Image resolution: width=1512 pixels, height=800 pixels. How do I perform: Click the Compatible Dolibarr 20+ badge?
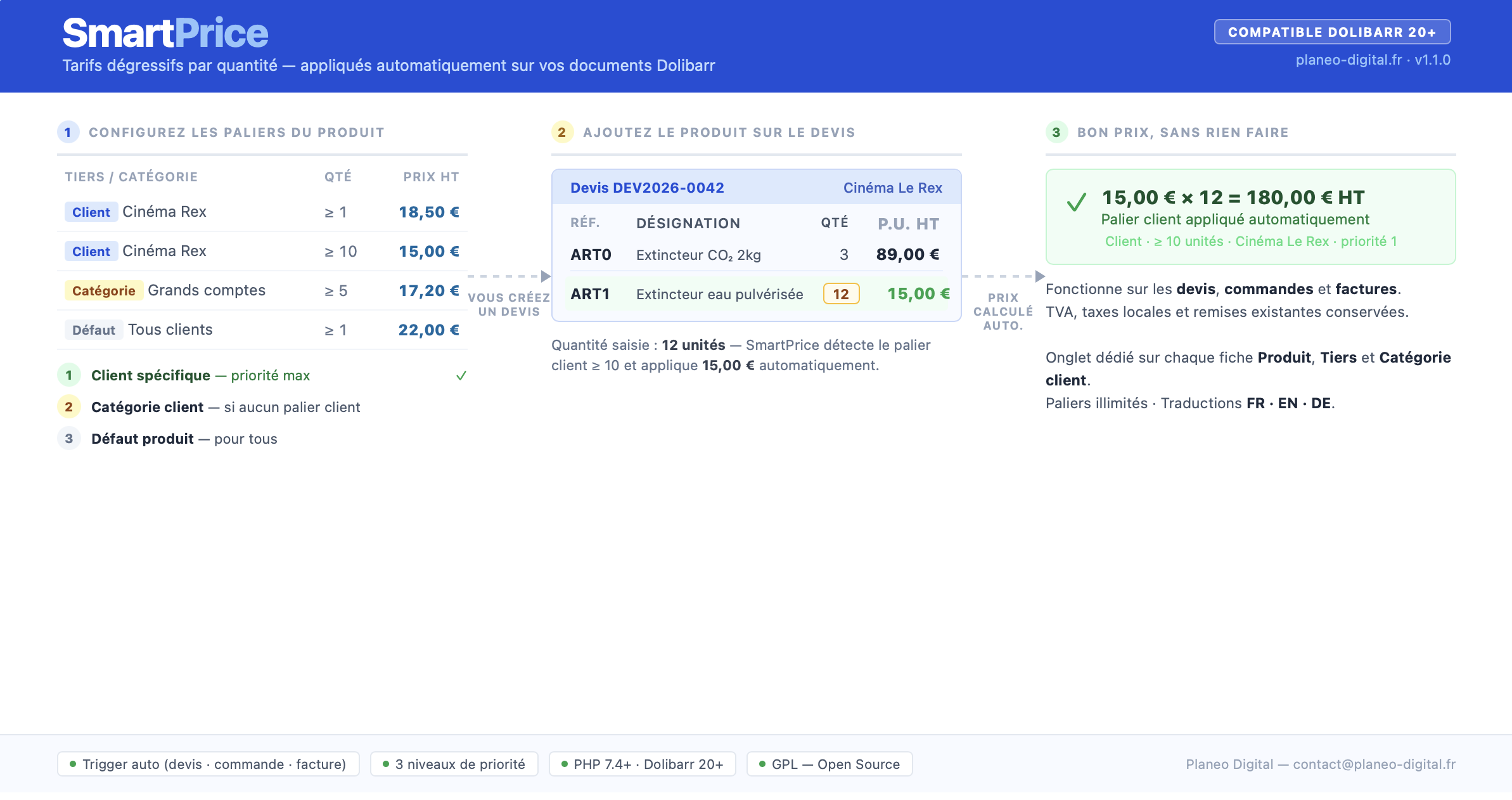pyautogui.click(x=1332, y=32)
